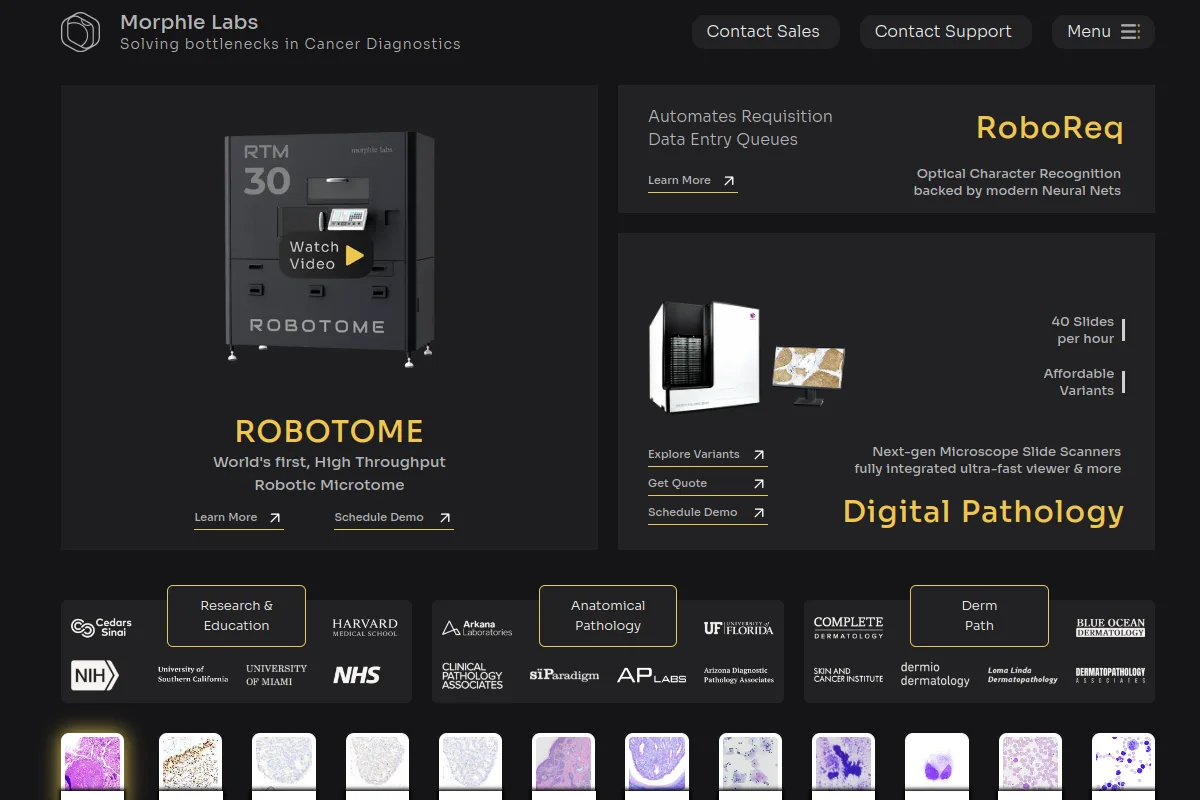Viewport: 1200px width, 800px height.
Task: Click the 40 Slides per hour text
Action: [x=1082, y=330]
